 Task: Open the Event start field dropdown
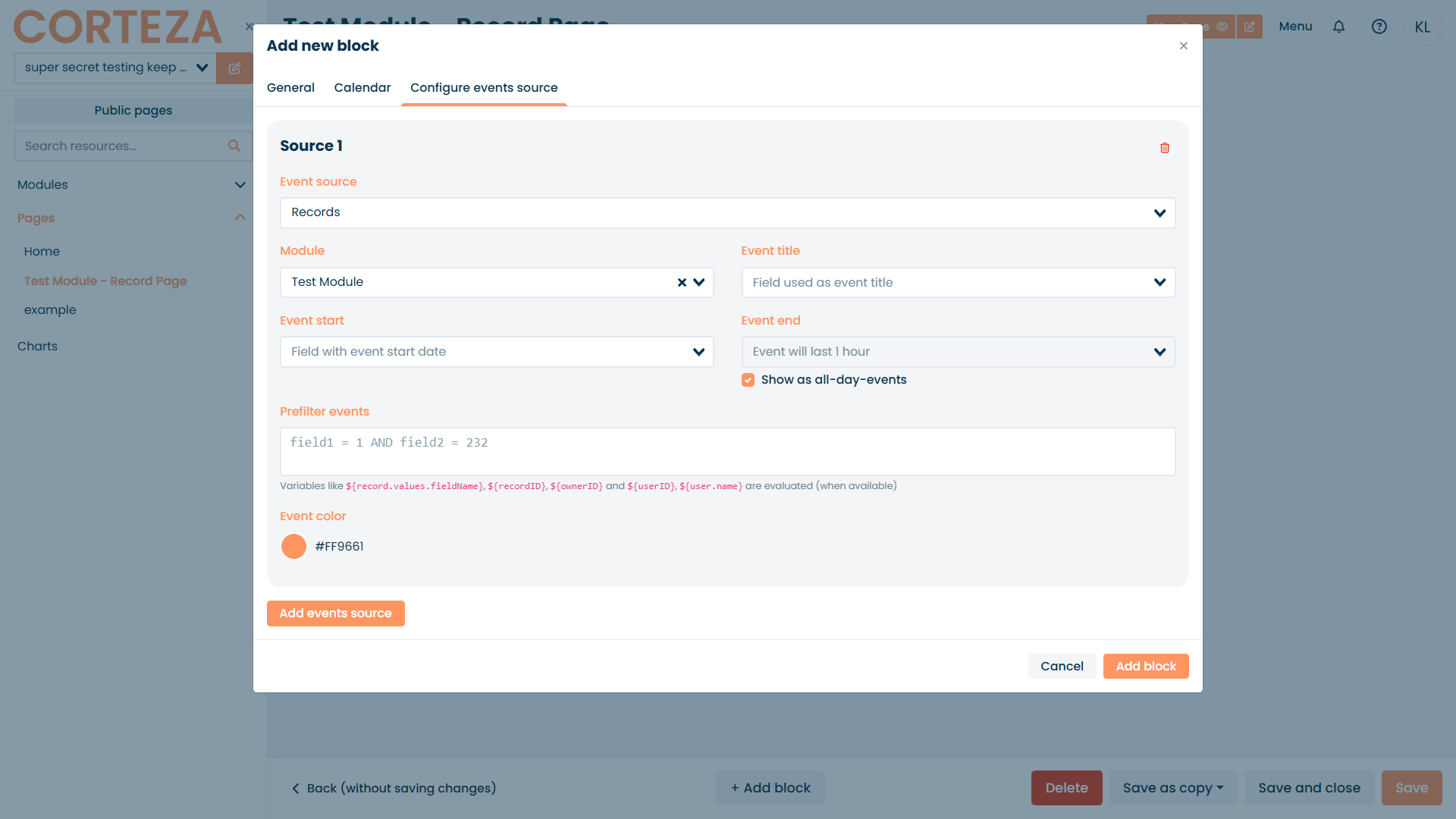pyautogui.click(x=497, y=352)
